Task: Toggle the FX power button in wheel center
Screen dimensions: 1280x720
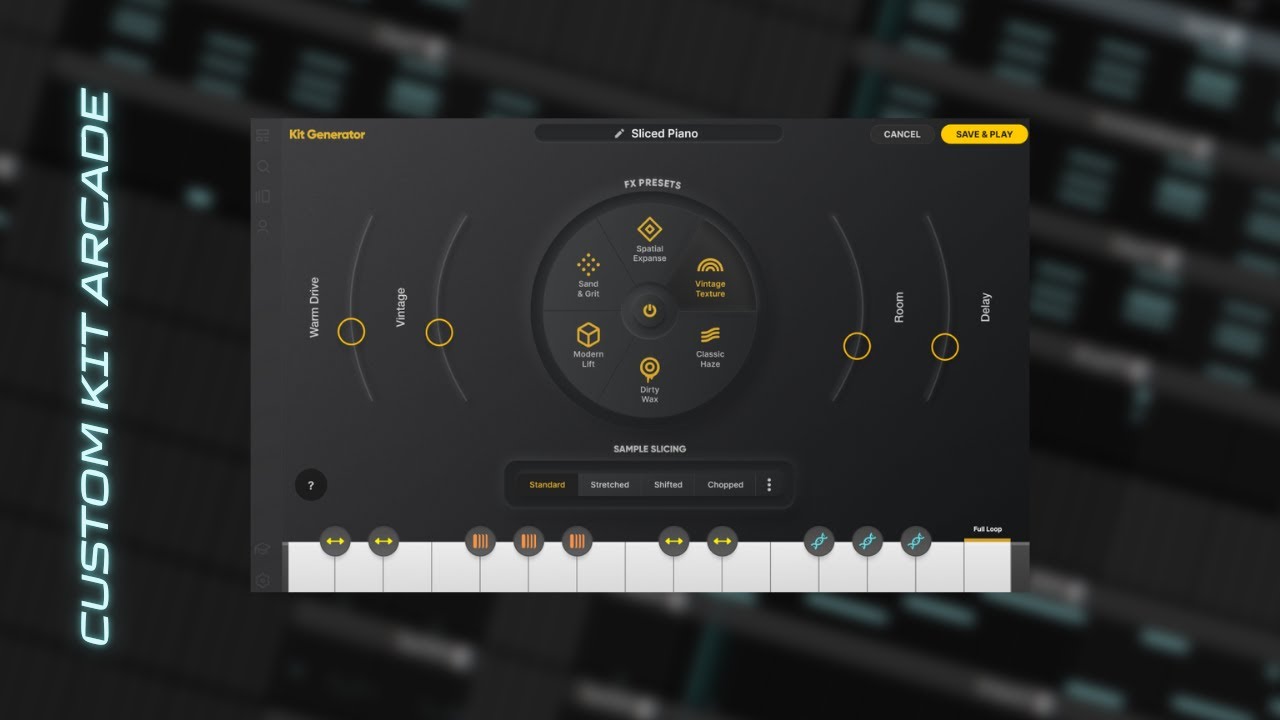Action: pyautogui.click(x=650, y=310)
